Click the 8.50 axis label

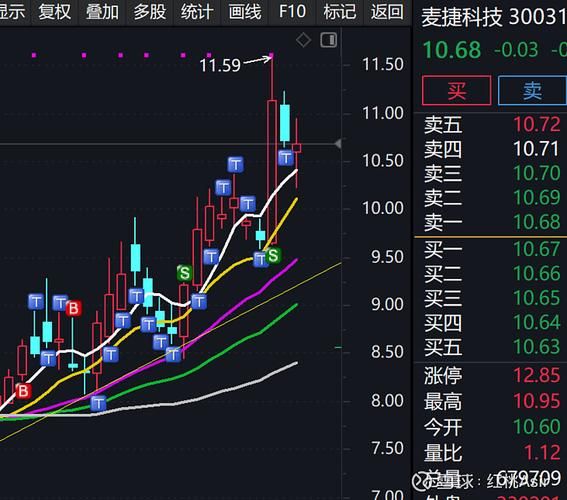(387, 352)
